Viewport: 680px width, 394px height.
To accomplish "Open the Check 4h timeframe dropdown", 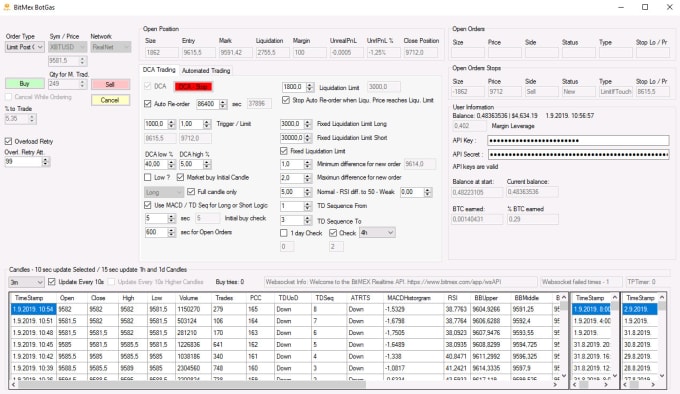I will [x=377, y=233].
